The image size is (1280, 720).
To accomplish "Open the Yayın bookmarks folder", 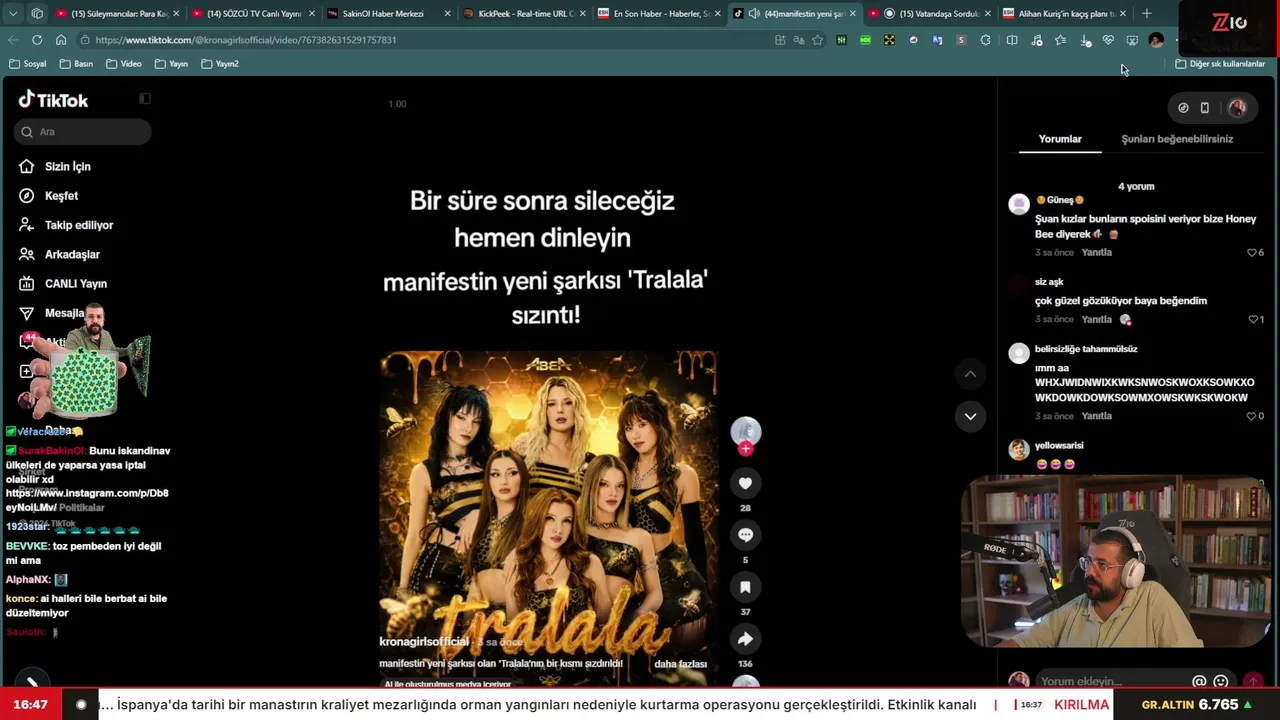I will [x=171, y=64].
